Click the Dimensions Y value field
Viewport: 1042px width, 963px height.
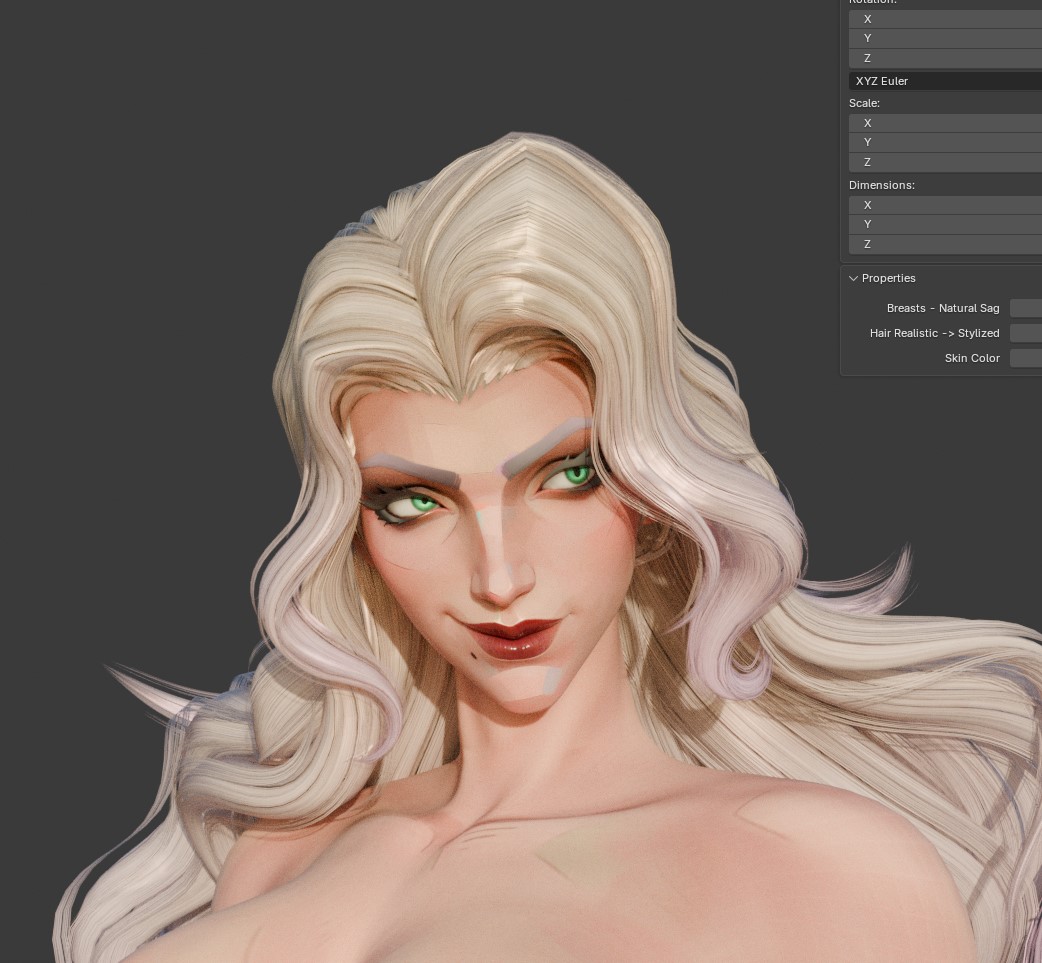click(945, 225)
